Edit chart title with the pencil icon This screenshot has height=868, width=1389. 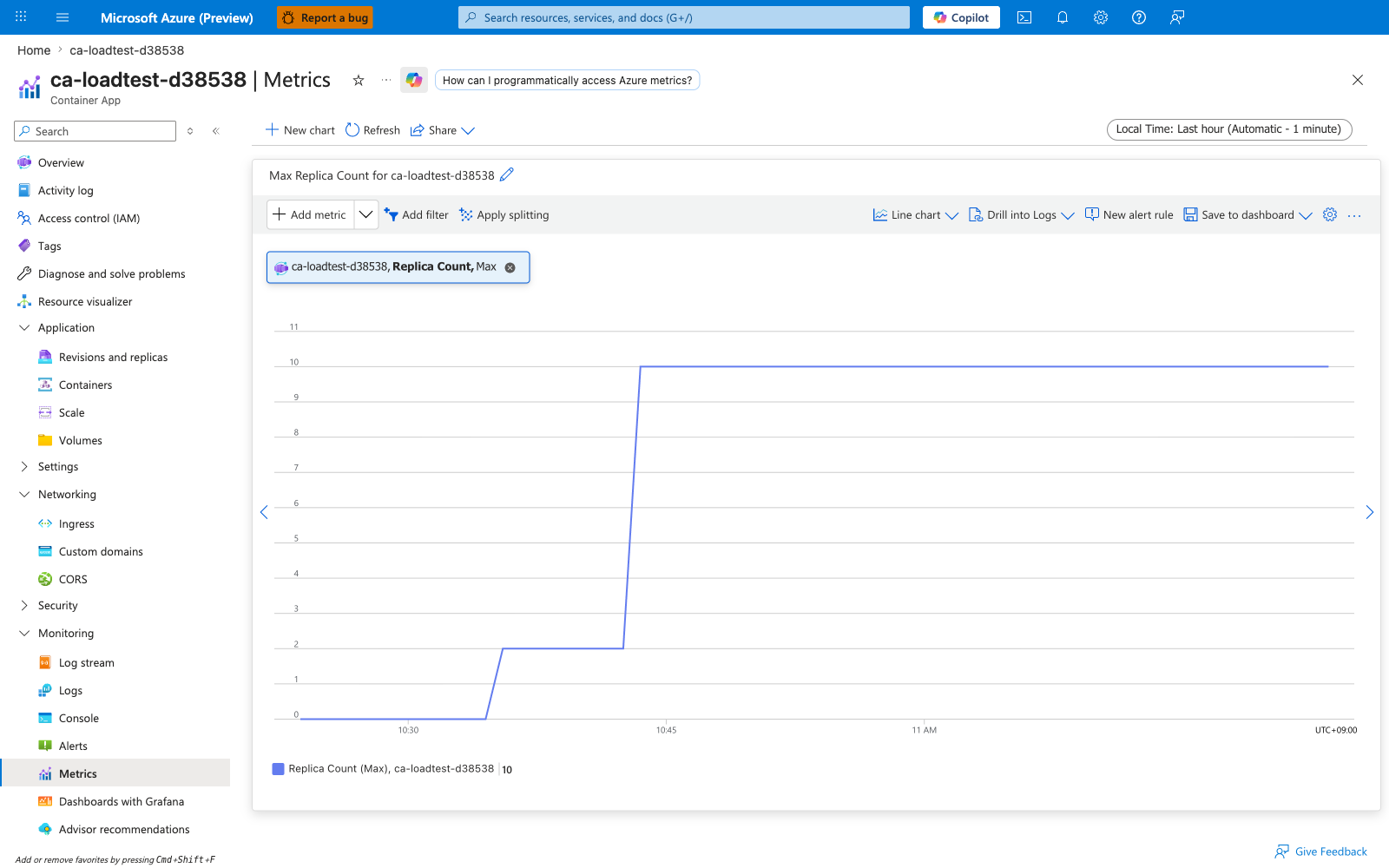pyautogui.click(x=507, y=174)
